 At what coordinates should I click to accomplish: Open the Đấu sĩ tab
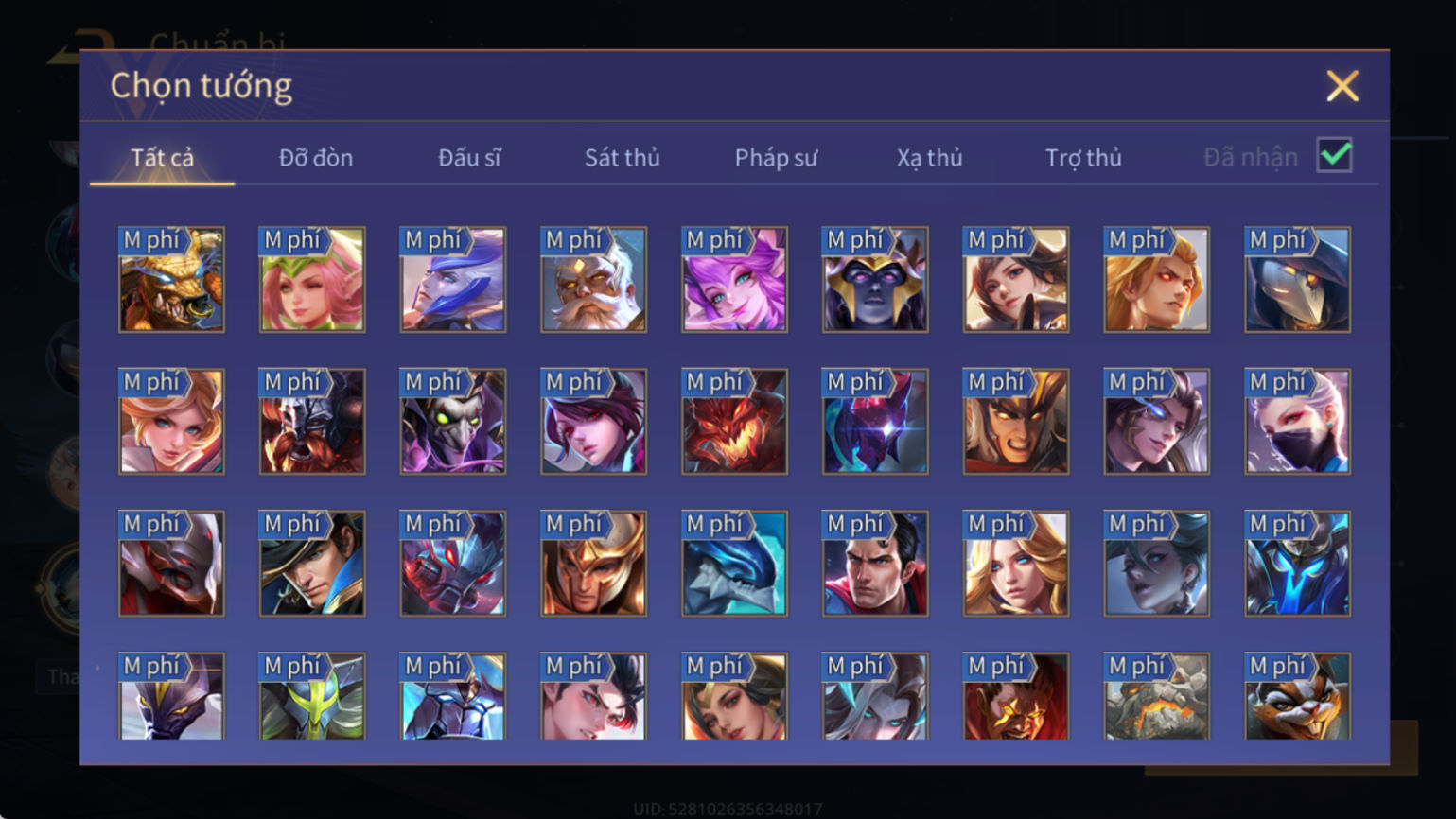coord(469,158)
